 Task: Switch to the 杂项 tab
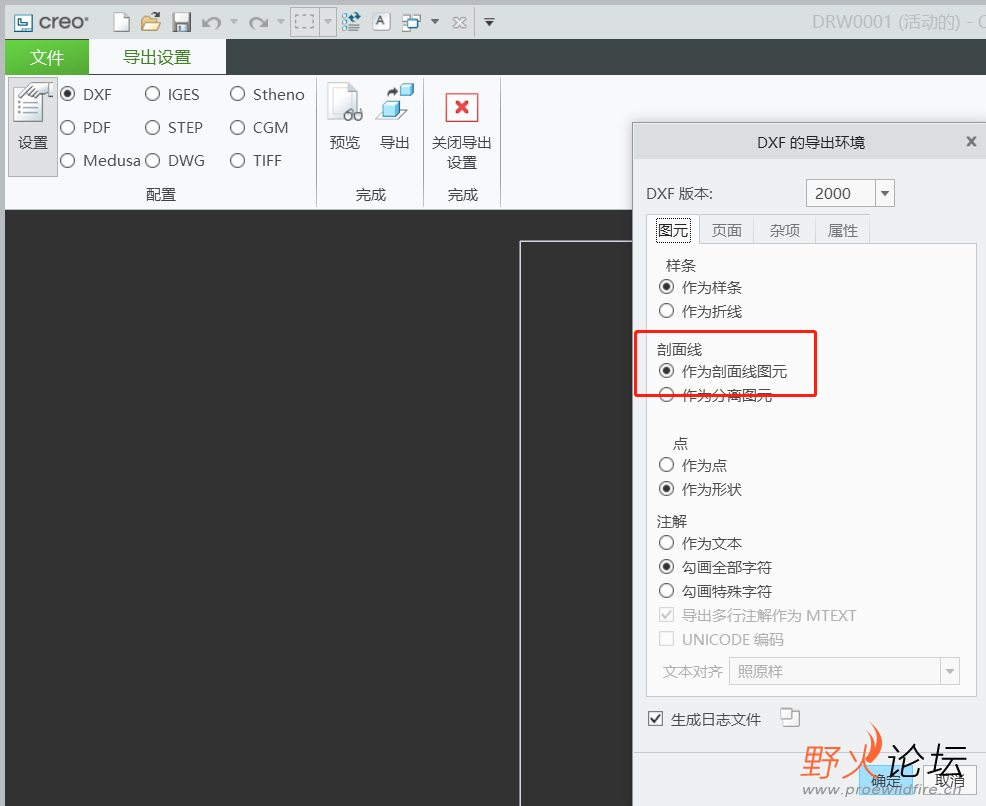click(785, 231)
